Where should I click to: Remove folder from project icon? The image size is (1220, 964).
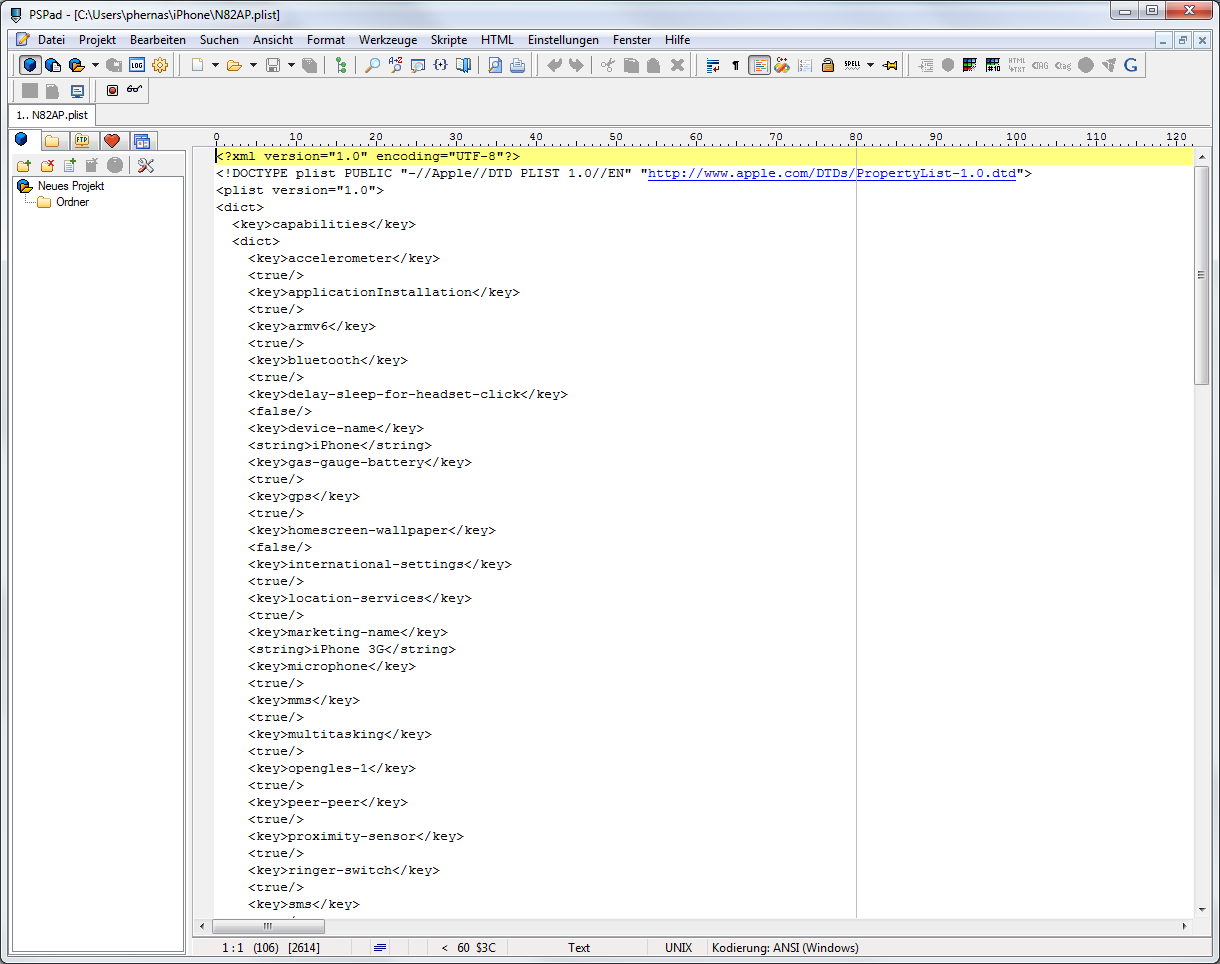coord(47,165)
